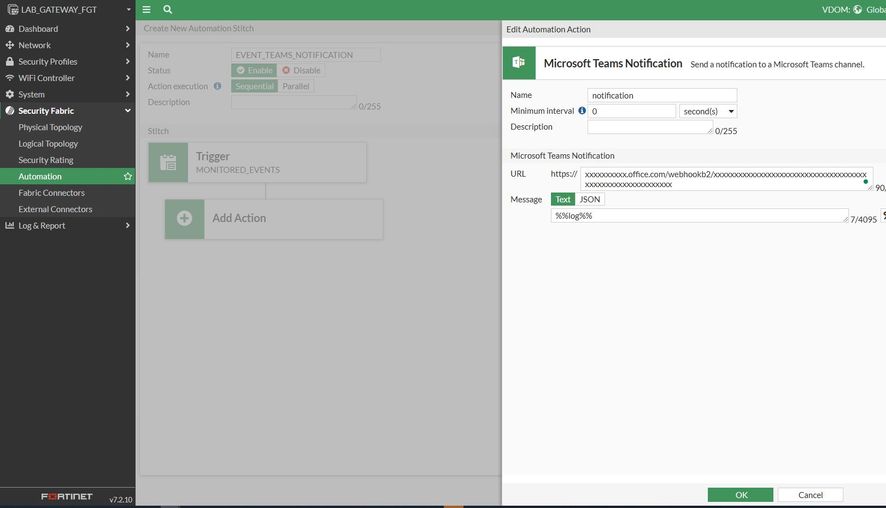Click the info icon beside Minimum interval
886x508 pixels.
pos(582,111)
